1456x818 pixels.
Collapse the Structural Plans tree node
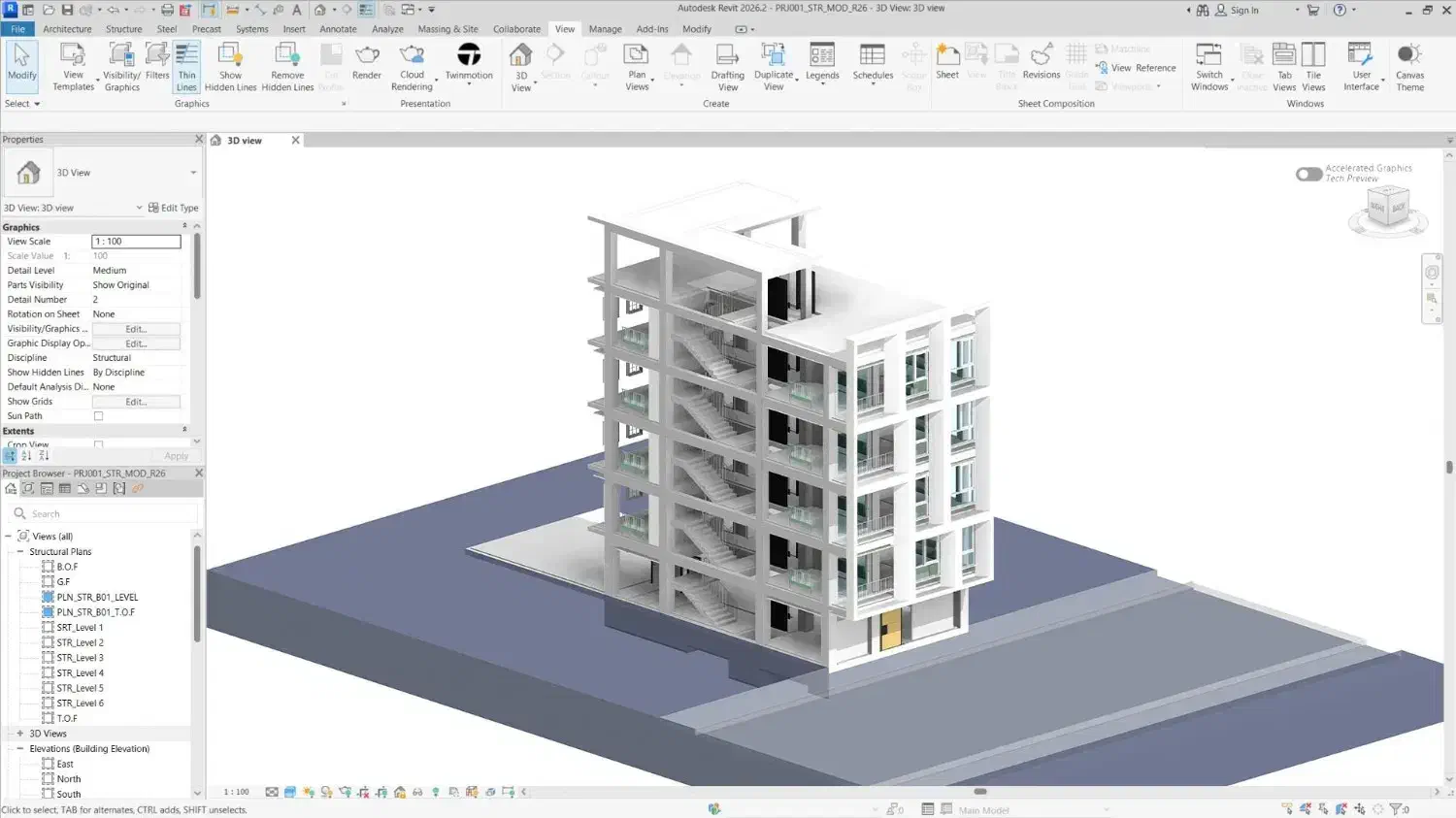[20, 551]
